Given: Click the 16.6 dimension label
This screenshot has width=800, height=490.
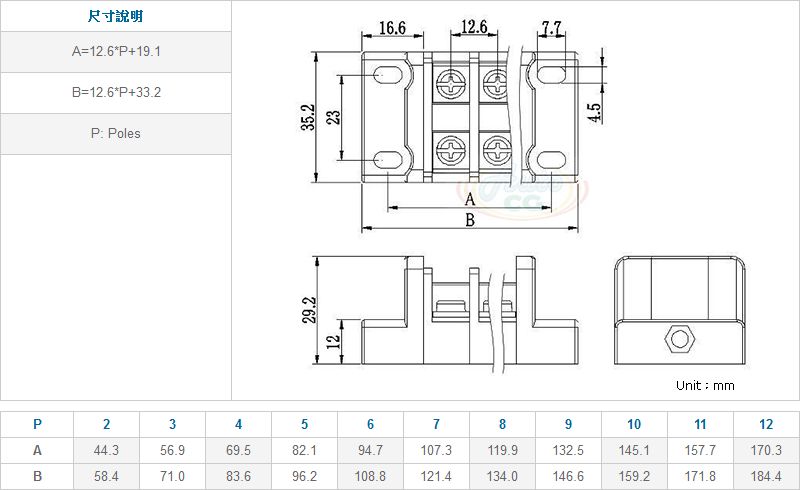Looking at the screenshot, I should pyautogui.click(x=392, y=27).
